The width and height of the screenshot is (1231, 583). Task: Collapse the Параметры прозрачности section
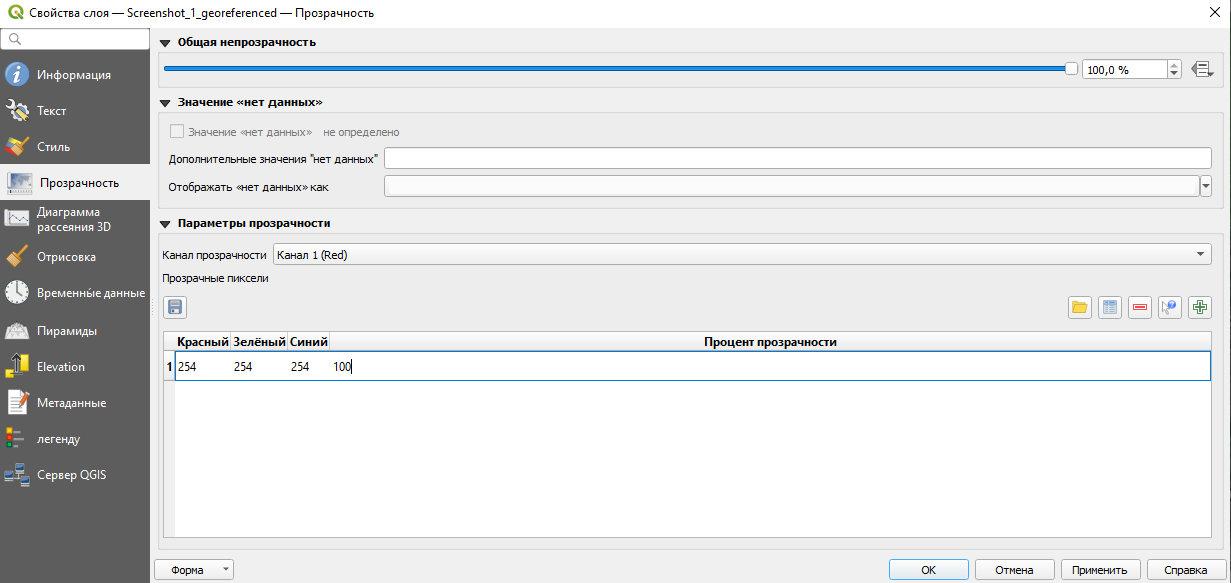coord(165,224)
